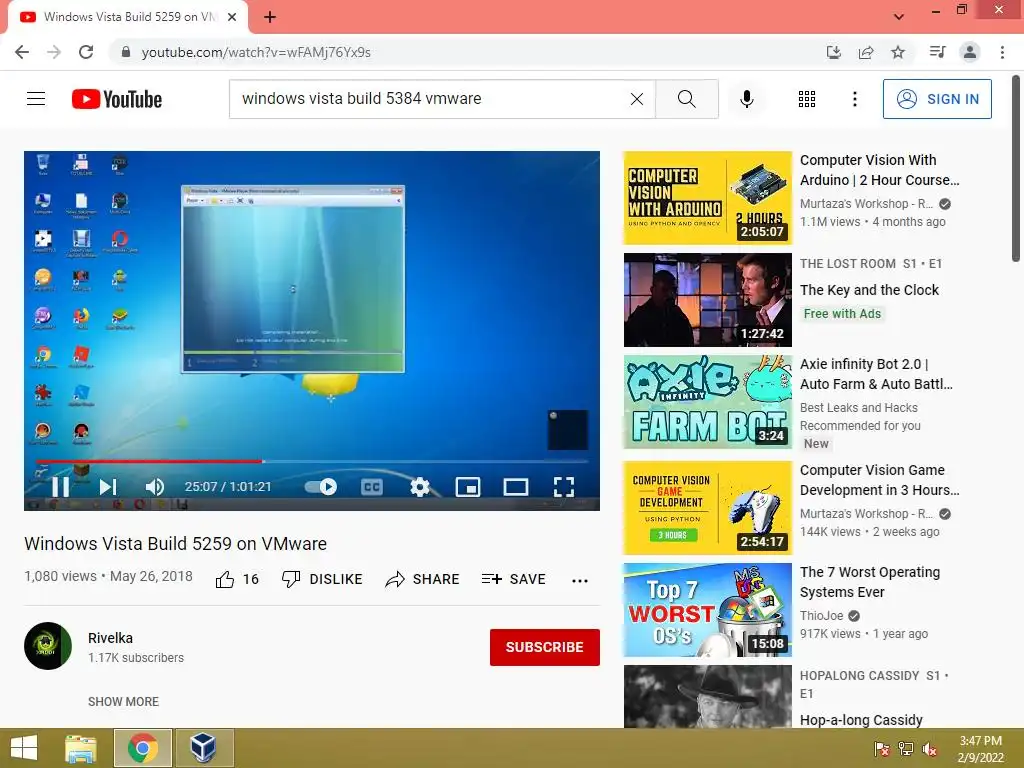The image size is (1024, 768).
Task: Clear the search box text
Action: pos(637,99)
